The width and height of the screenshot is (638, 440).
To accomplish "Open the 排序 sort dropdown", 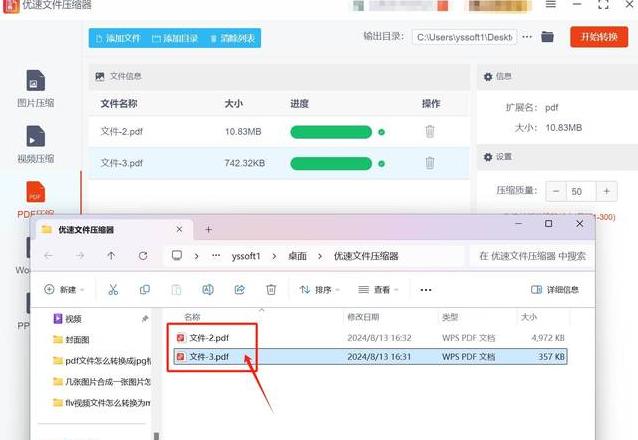I will [x=319, y=290].
